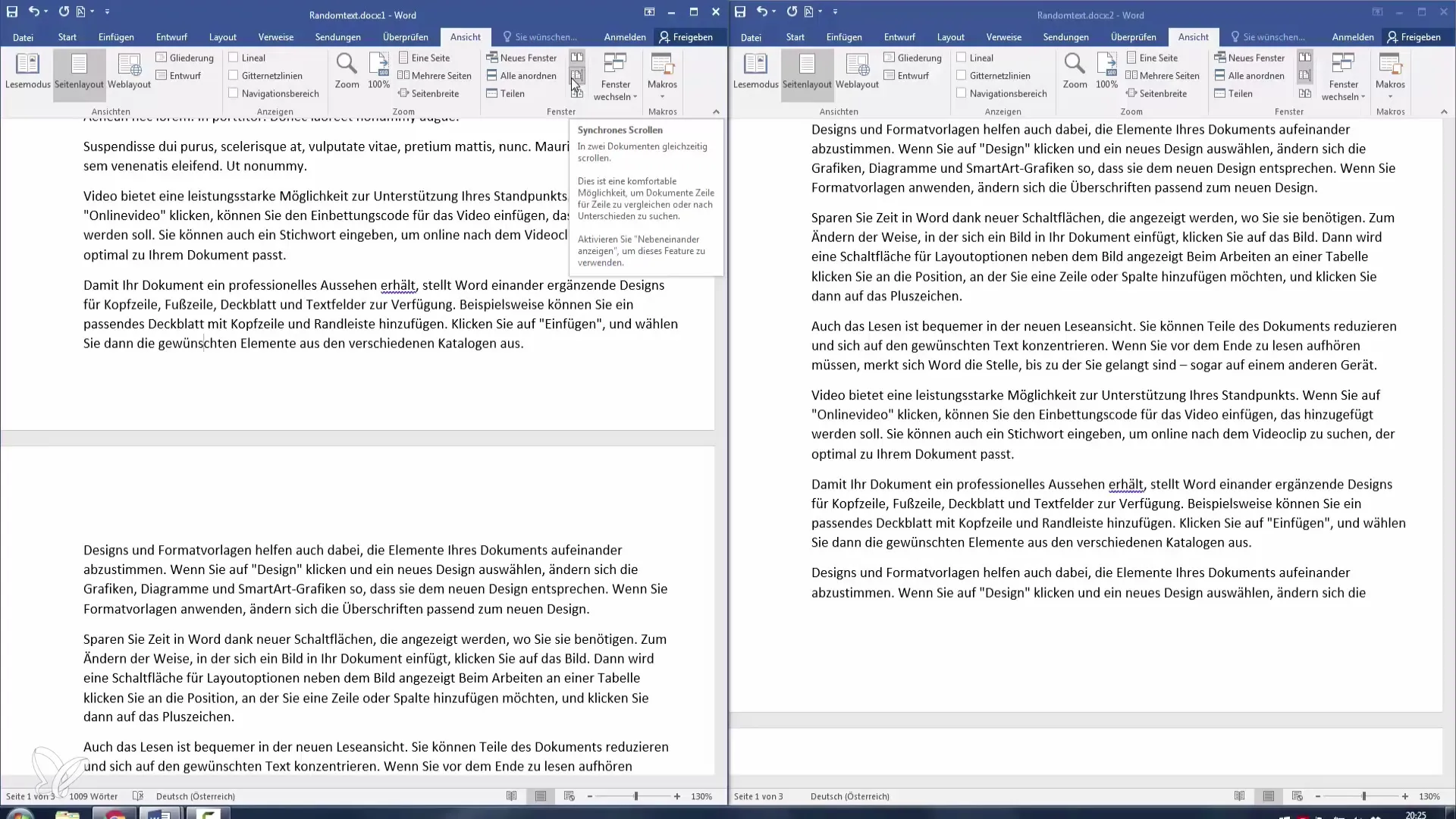
Task: Open print layout status icon in right window
Action: (1269, 796)
